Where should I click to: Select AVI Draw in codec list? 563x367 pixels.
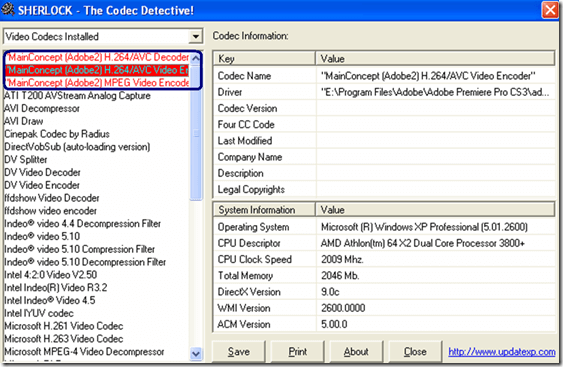point(24,121)
